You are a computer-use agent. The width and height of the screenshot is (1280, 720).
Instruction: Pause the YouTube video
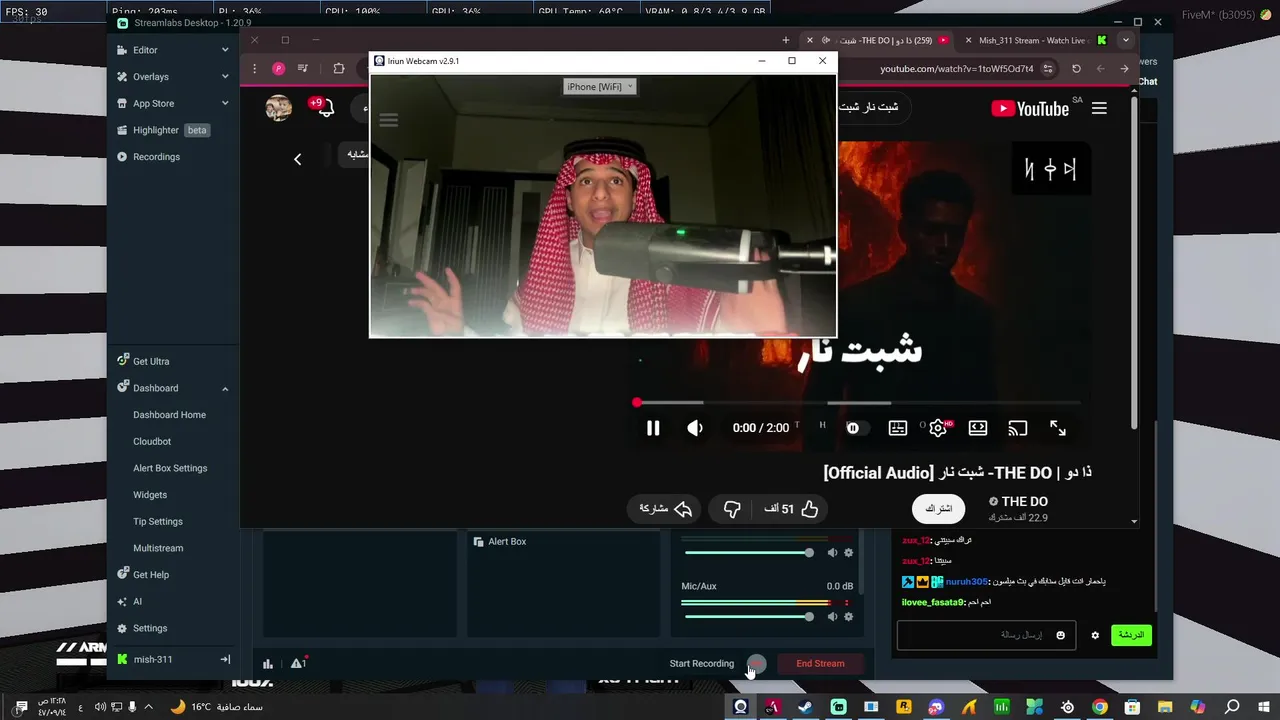(653, 428)
